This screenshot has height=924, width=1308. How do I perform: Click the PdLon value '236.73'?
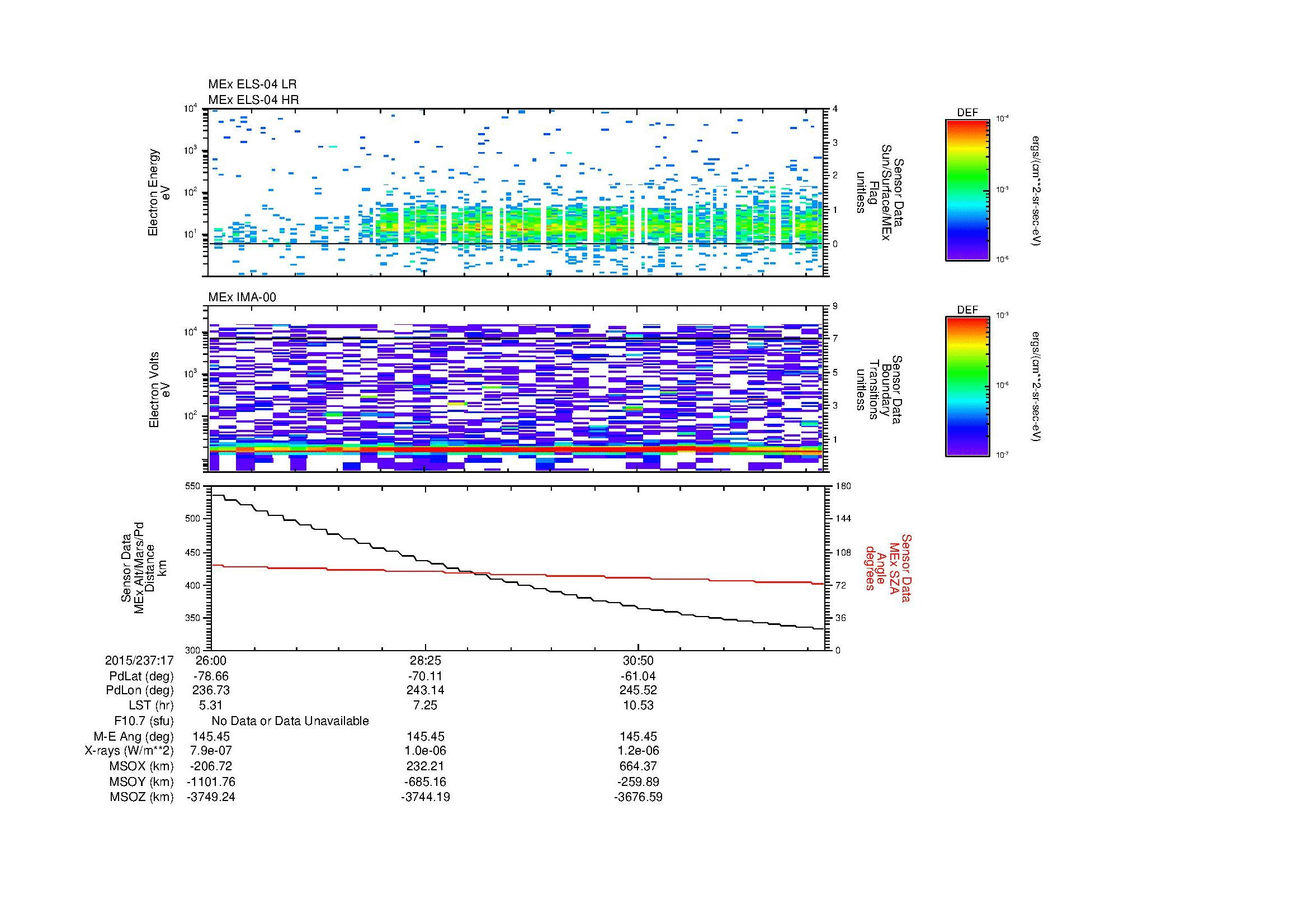click(211, 690)
